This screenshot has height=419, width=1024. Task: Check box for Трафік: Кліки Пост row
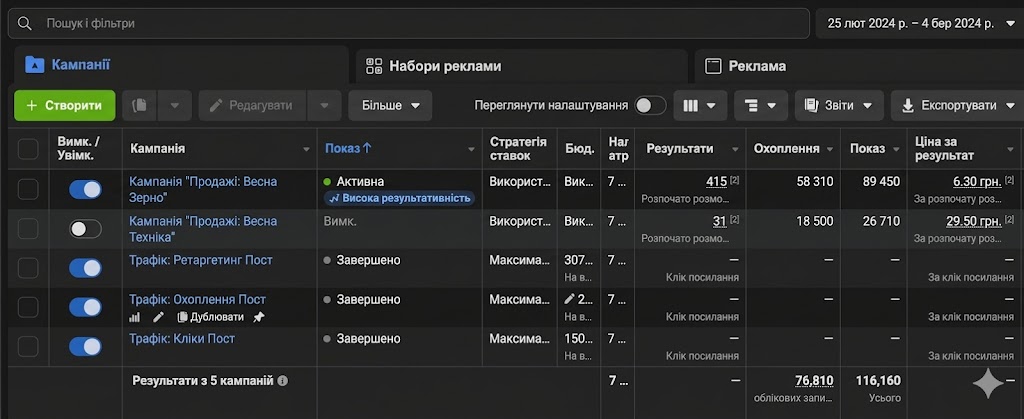pos(28,347)
